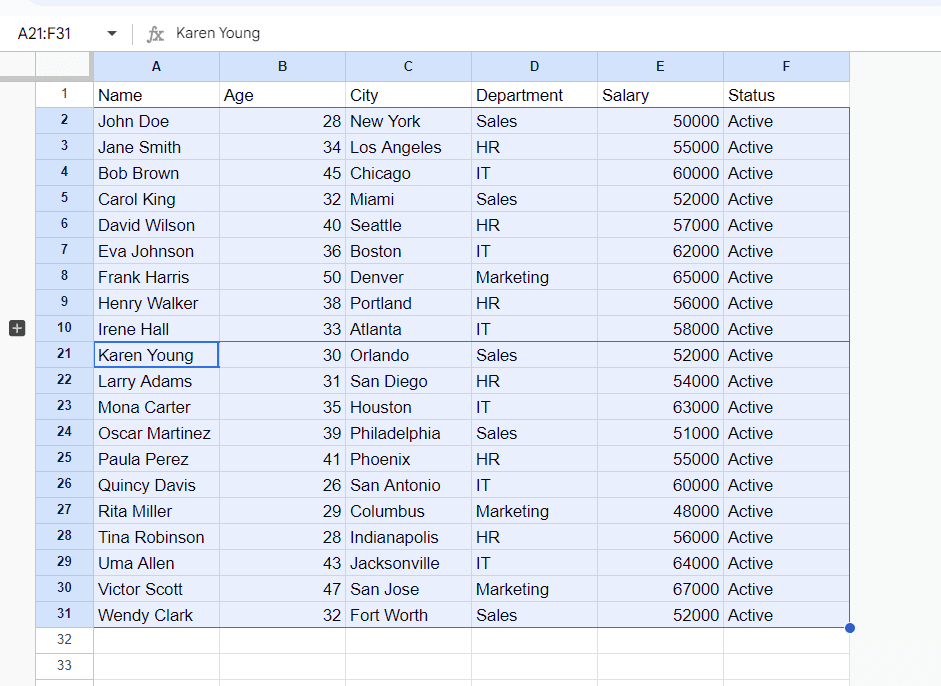The image size is (941, 686).
Task: Select Frank Harris's salary cell 65000
Action: 660,277
